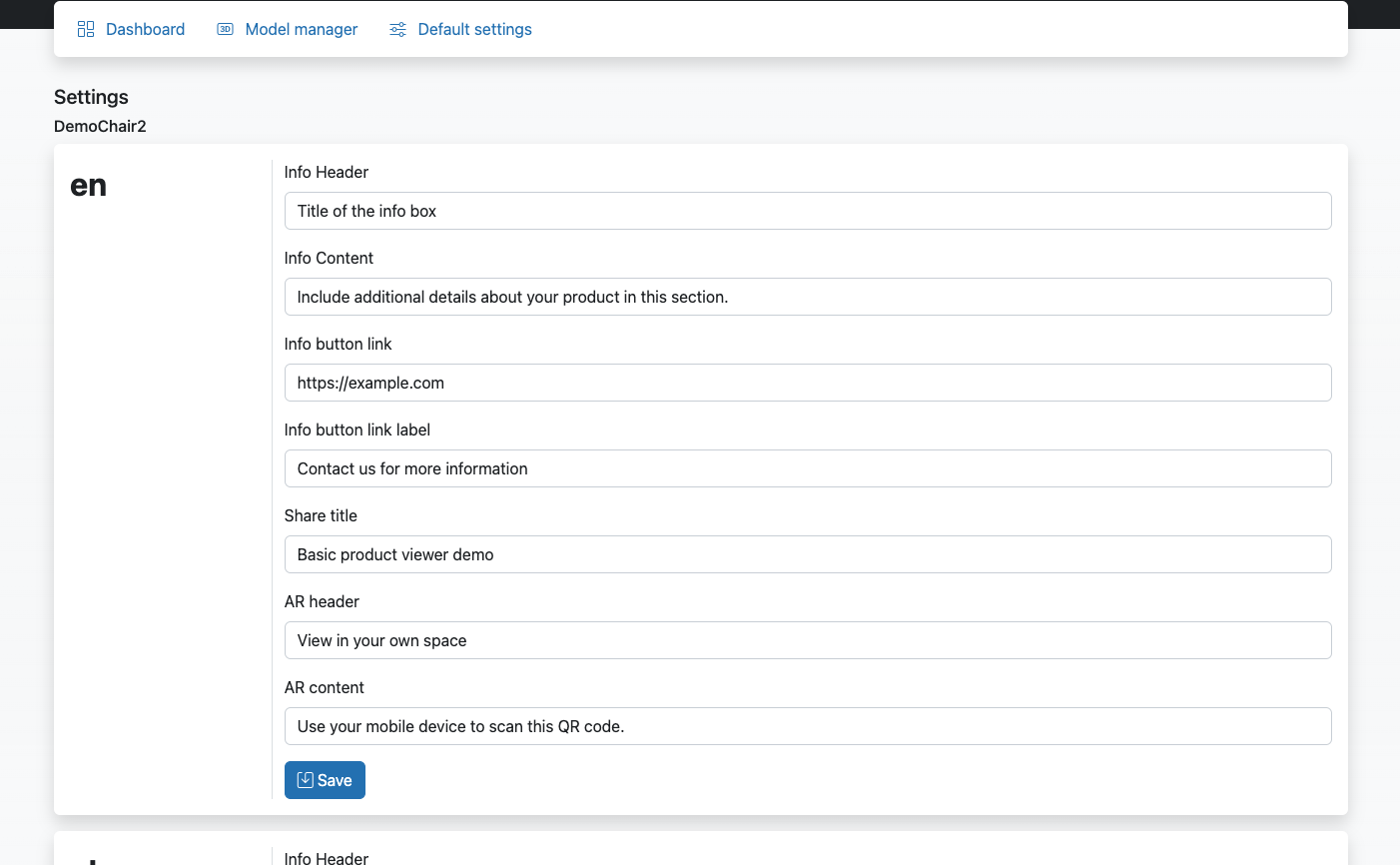Click the AR content QR code field

click(x=807, y=726)
